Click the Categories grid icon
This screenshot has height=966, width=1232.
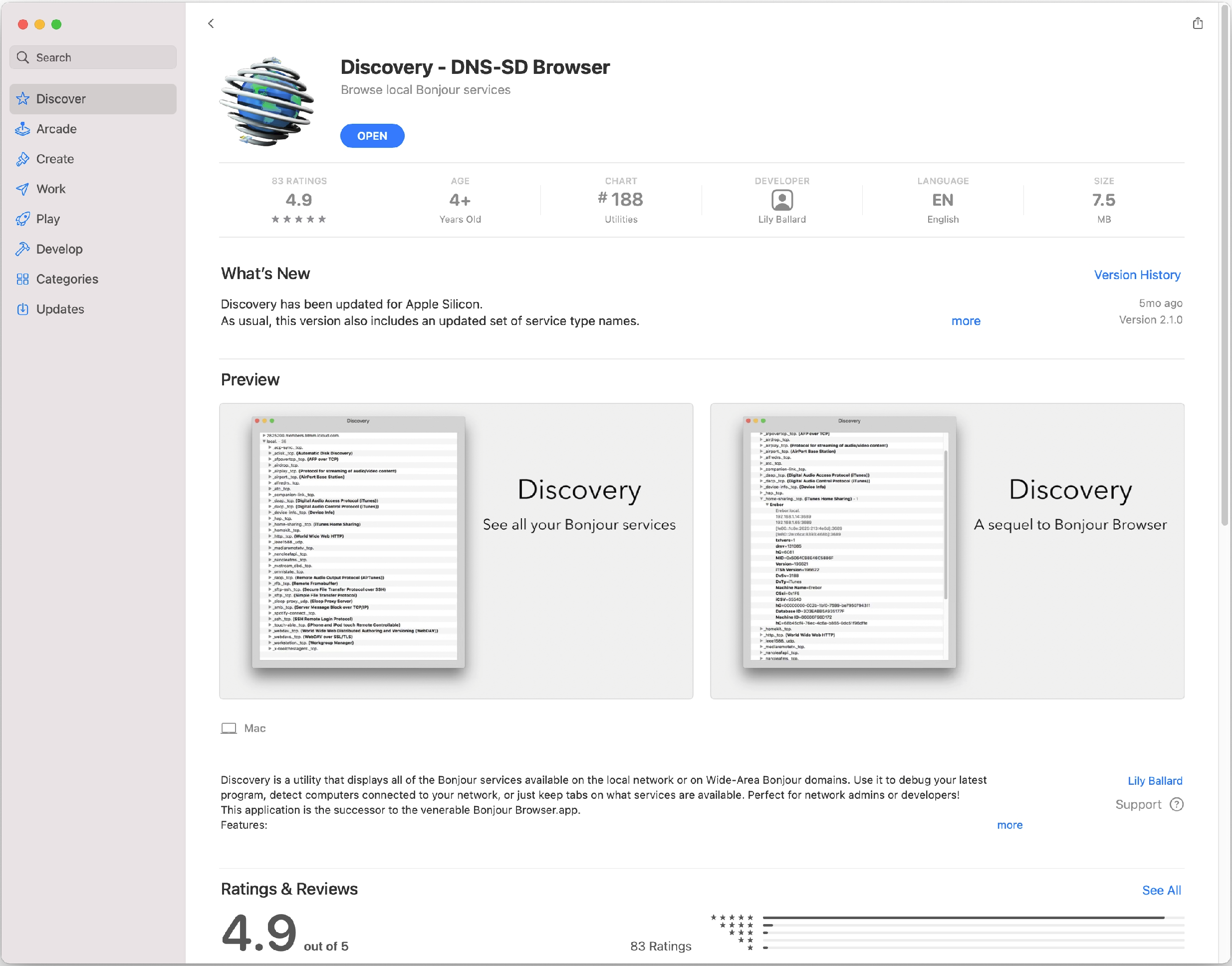pyautogui.click(x=22, y=279)
